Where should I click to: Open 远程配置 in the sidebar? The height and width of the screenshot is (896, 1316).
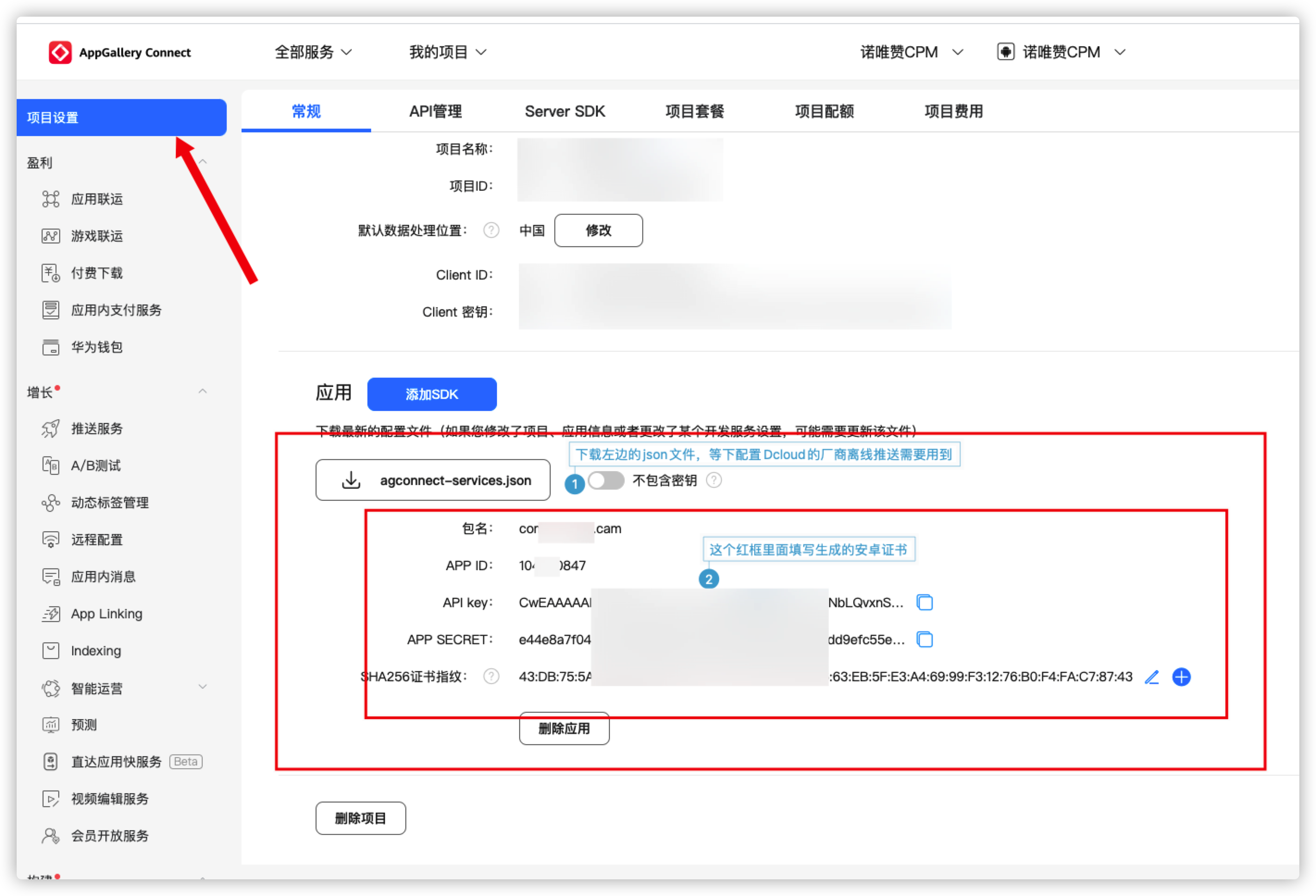tap(97, 539)
